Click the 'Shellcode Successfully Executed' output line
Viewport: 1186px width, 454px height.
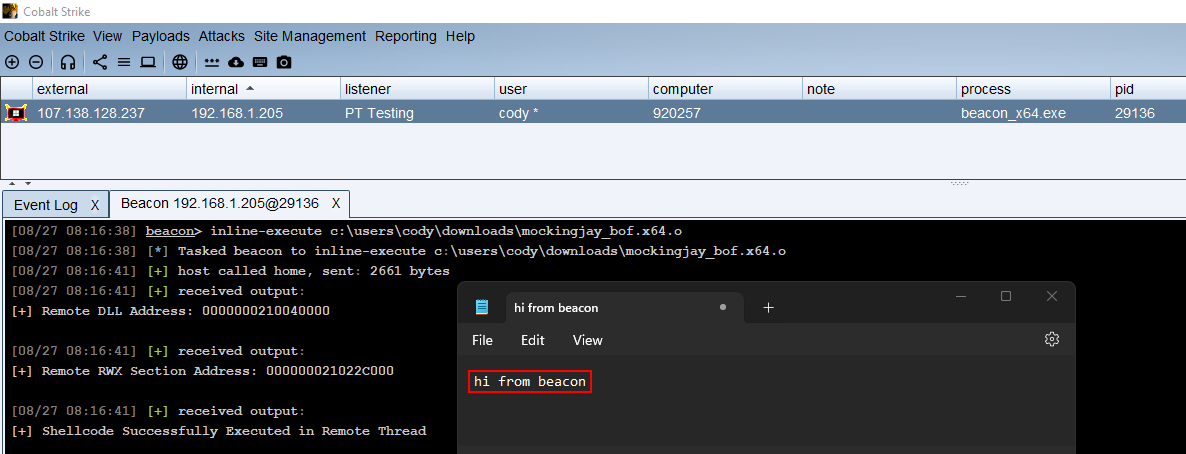[219, 431]
